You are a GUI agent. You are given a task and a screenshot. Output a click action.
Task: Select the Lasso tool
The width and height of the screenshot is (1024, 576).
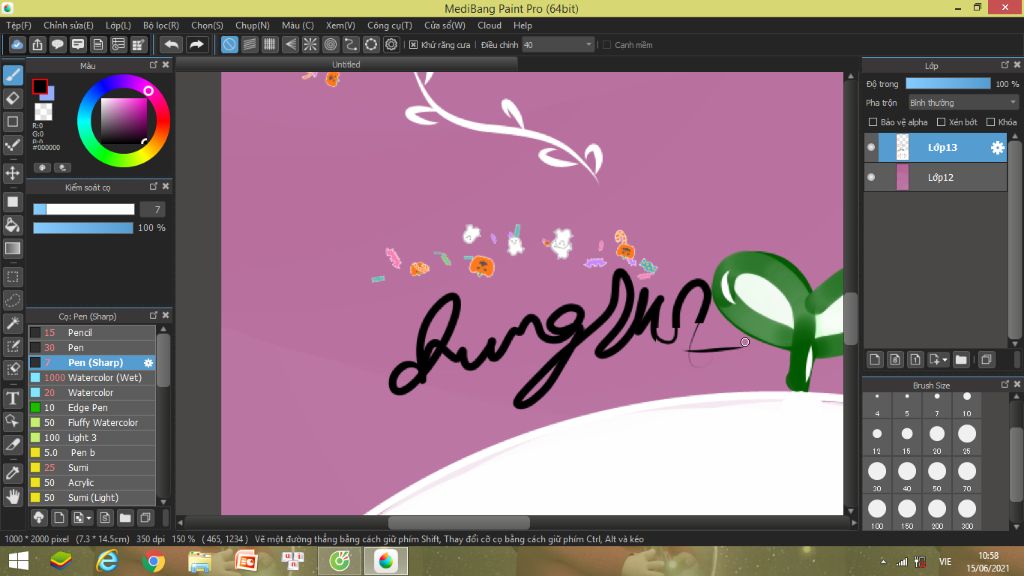pyautogui.click(x=13, y=300)
